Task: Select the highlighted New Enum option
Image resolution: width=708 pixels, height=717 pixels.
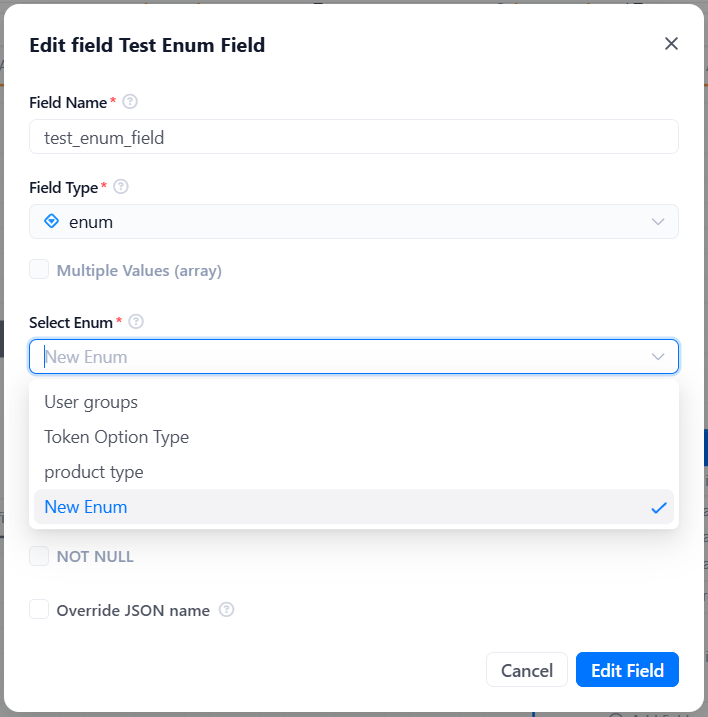Action: coord(354,507)
